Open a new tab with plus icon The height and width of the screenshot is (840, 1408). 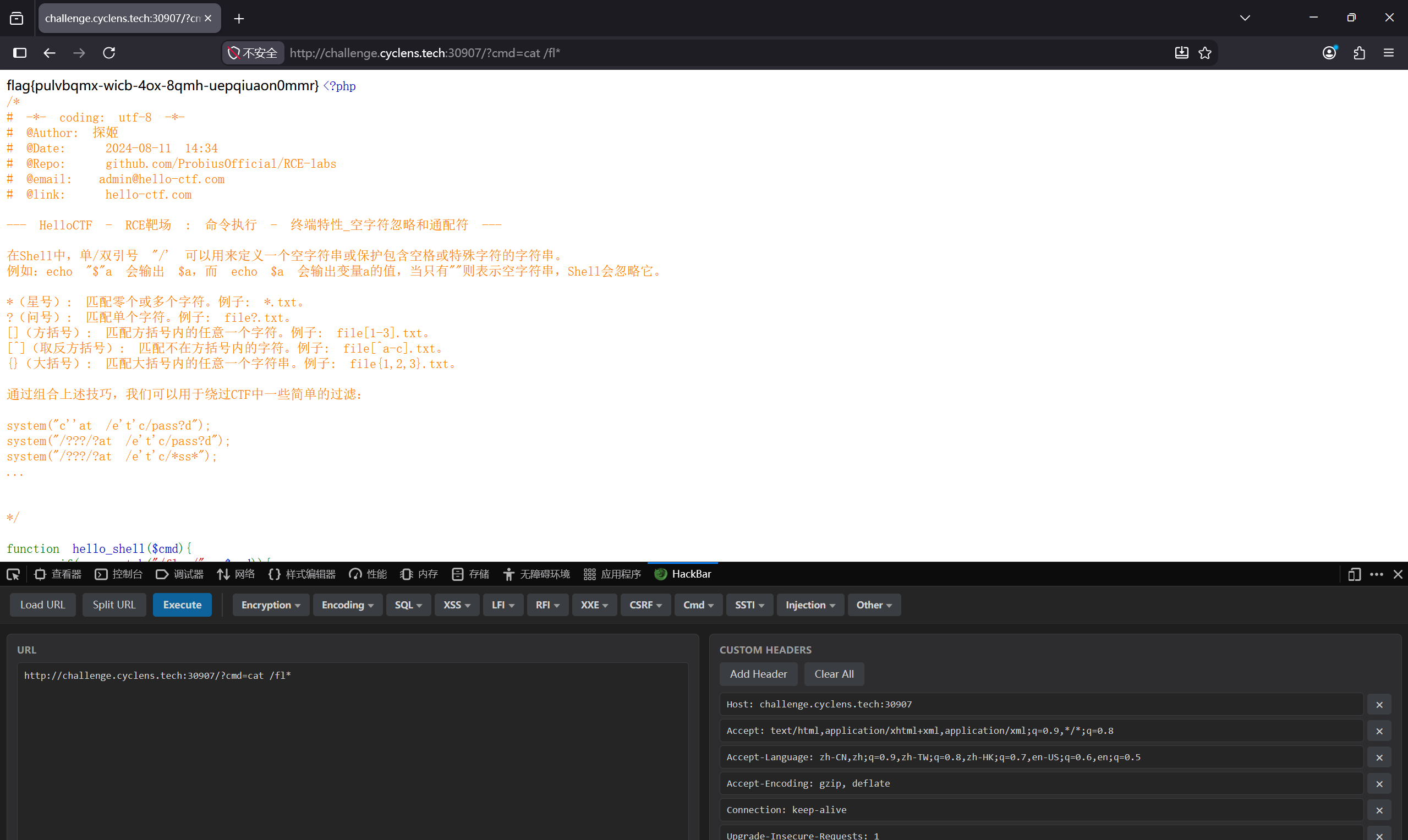[239, 19]
